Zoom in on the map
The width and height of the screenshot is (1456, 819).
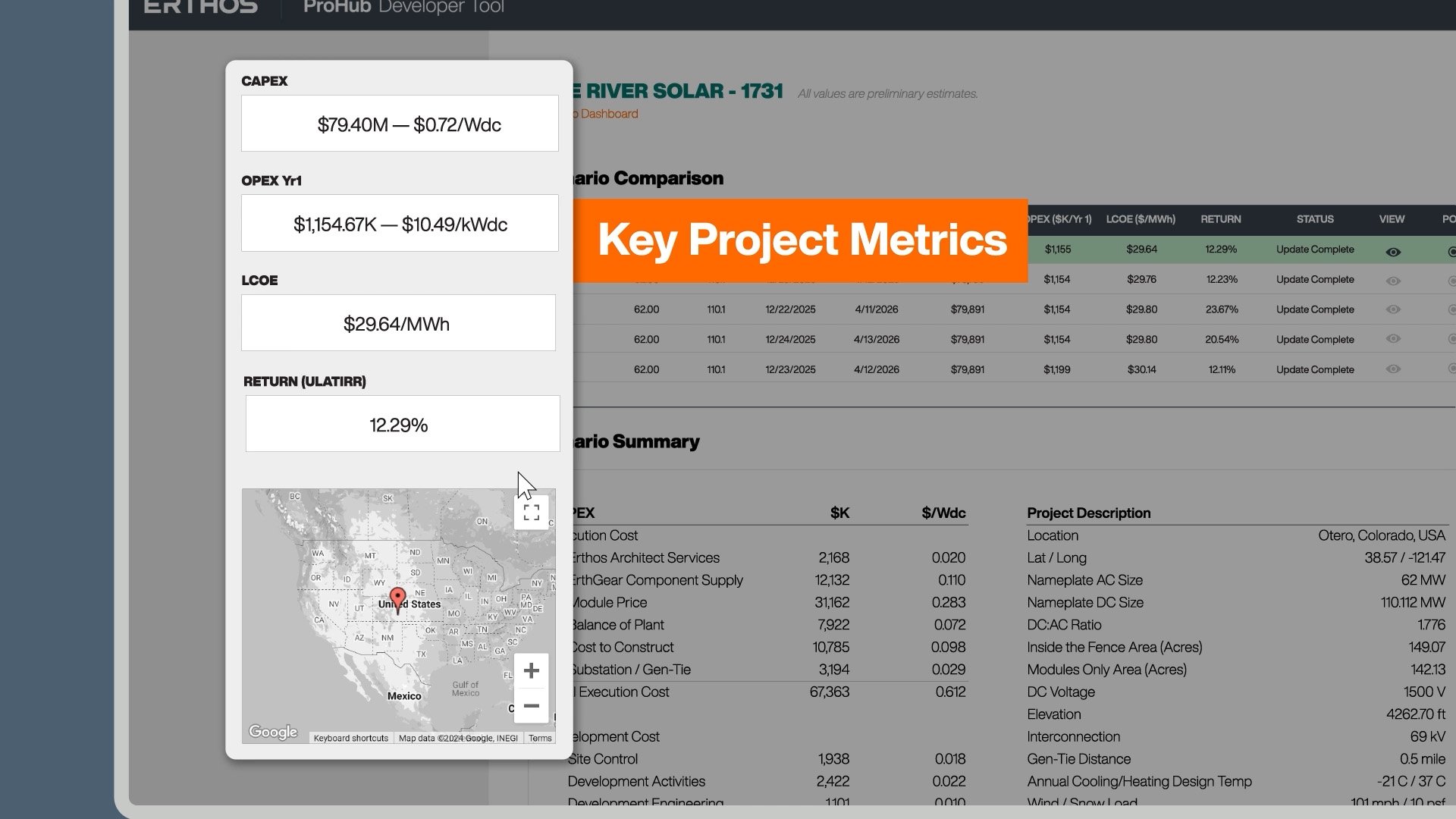531,670
